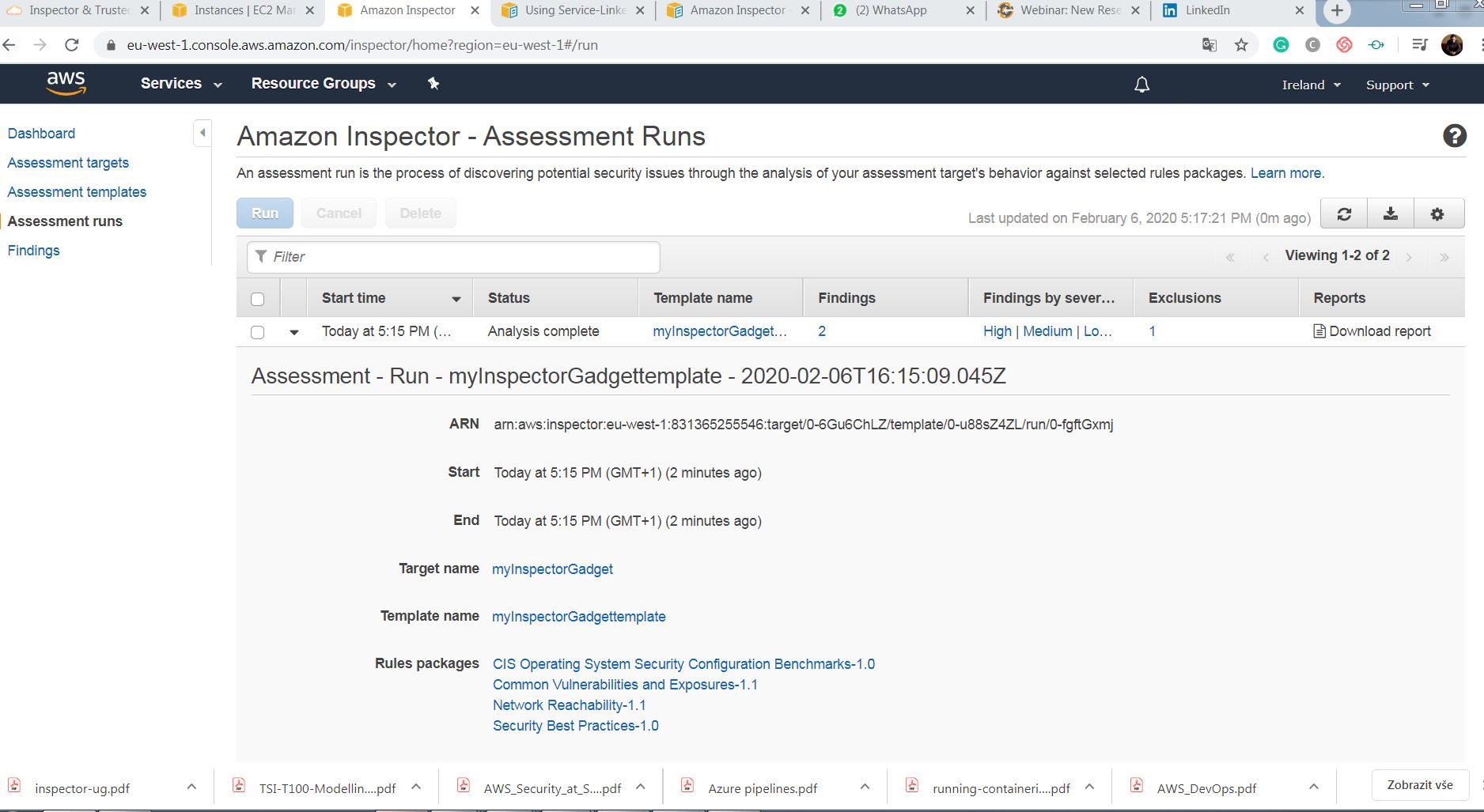Click the AWS logo home icon
The image size is (1484, 812).
click(66, 83)
